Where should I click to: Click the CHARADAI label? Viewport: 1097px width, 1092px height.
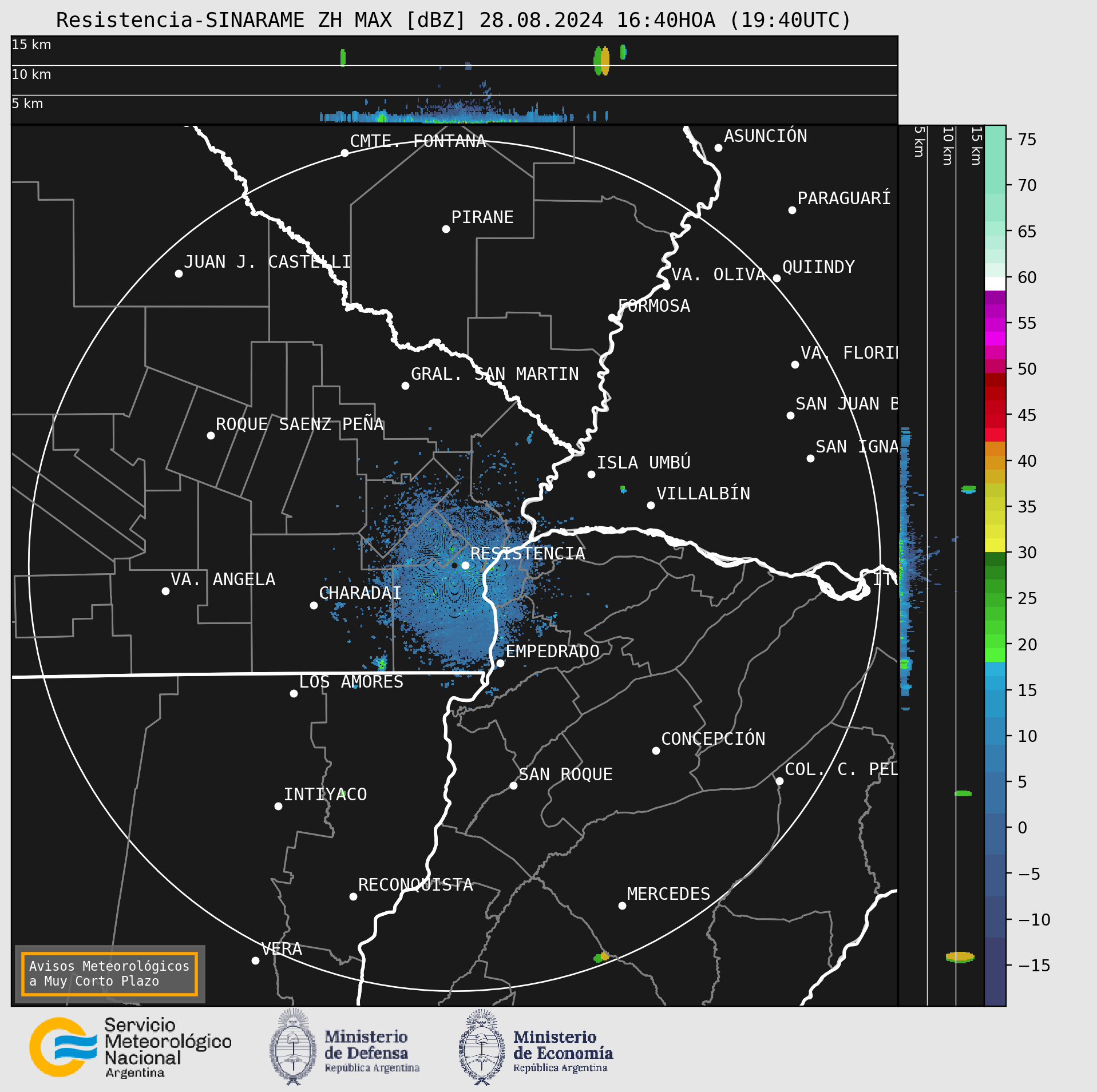click(x=360, y=593)
